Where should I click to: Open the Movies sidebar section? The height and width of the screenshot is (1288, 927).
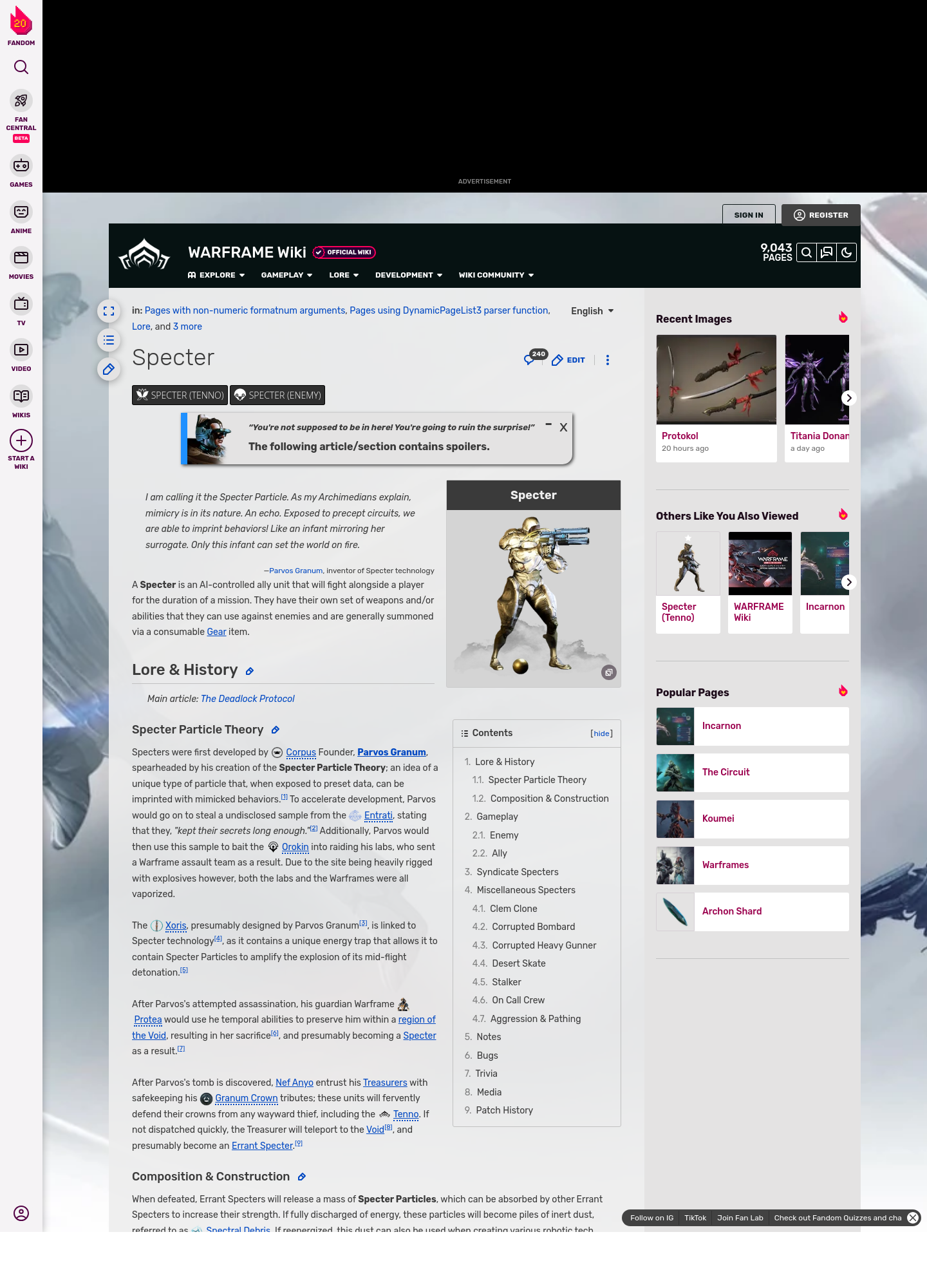pos(21,264)
